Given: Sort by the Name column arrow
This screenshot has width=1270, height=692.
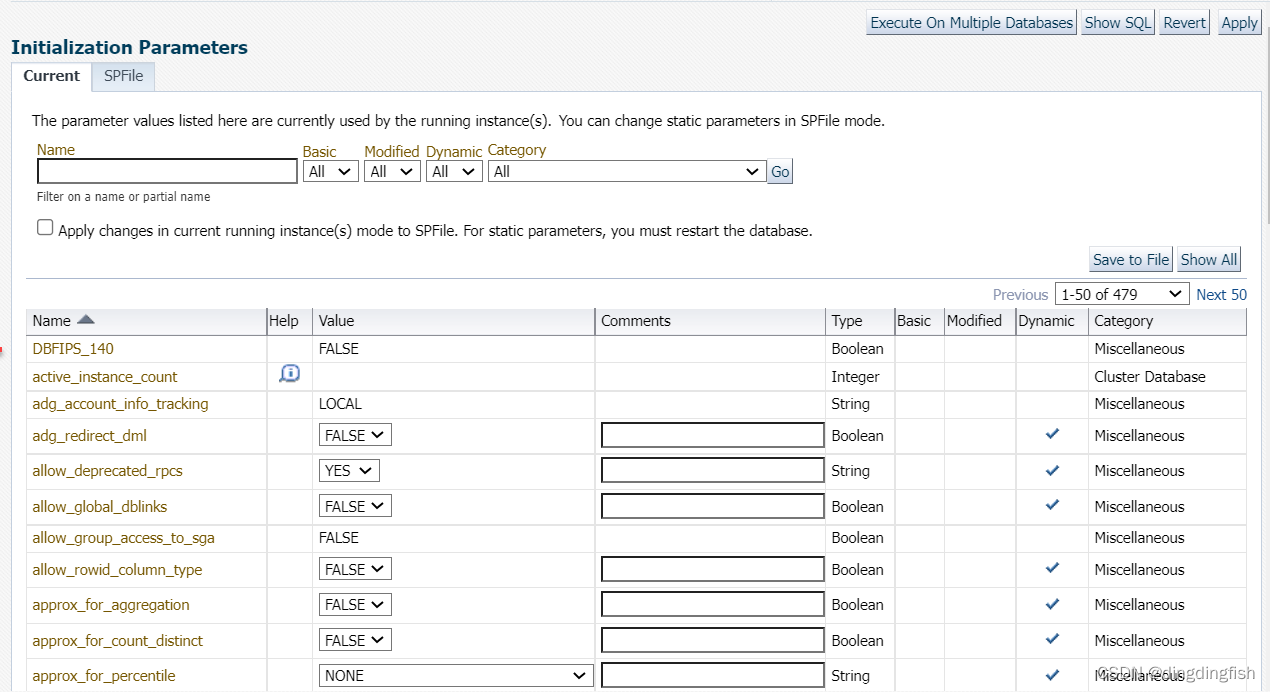Looking at the screenshot, I should click(x=85, y=320).
